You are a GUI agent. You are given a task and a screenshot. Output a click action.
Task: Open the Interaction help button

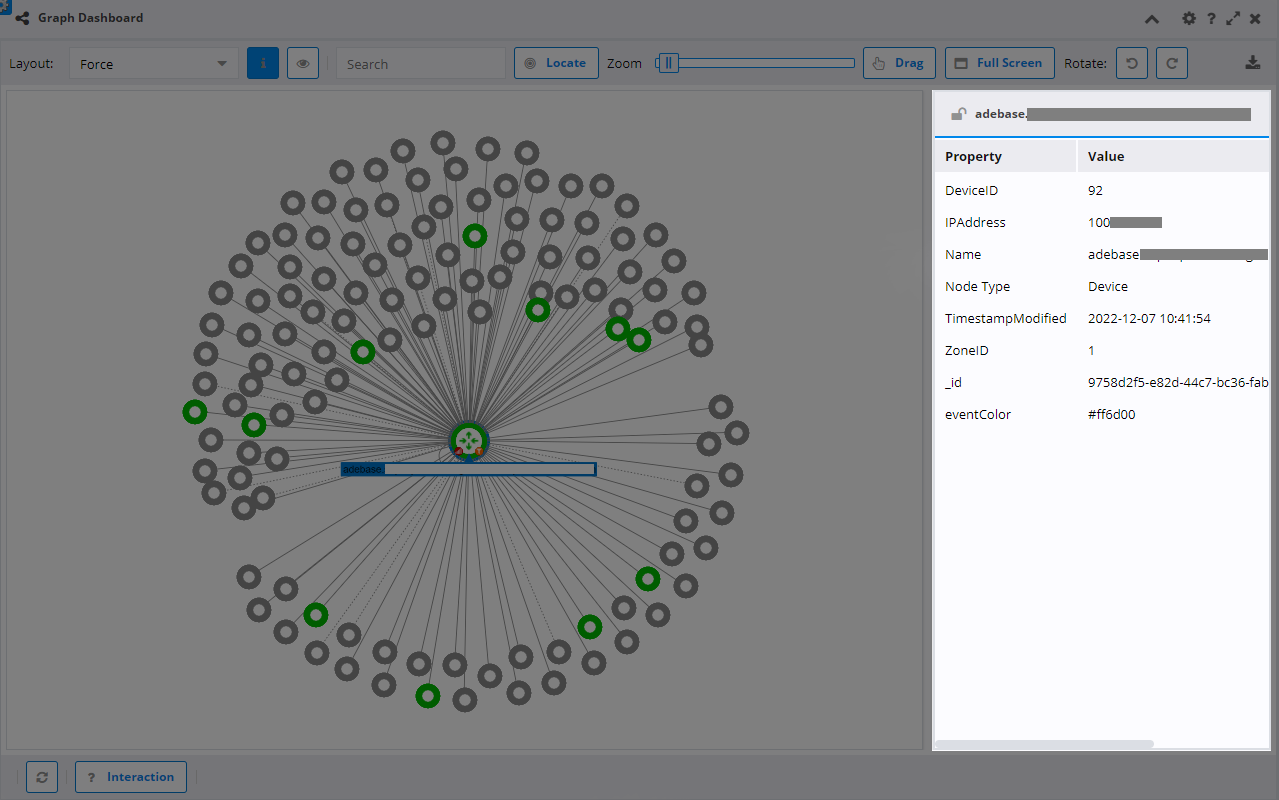(x=130, y=777)
